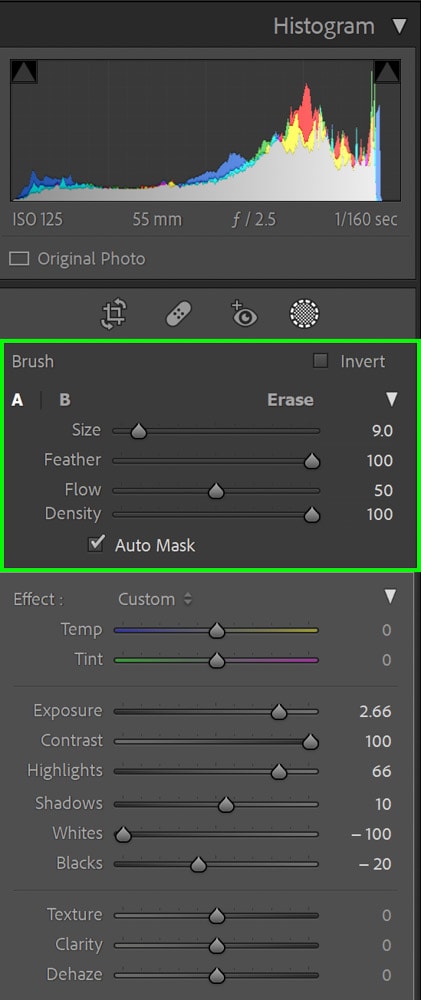The image size is (421, 1000).
Task: Select the Red Eye Correction tool
Action: pyautogui.click(x=243, y=312)
